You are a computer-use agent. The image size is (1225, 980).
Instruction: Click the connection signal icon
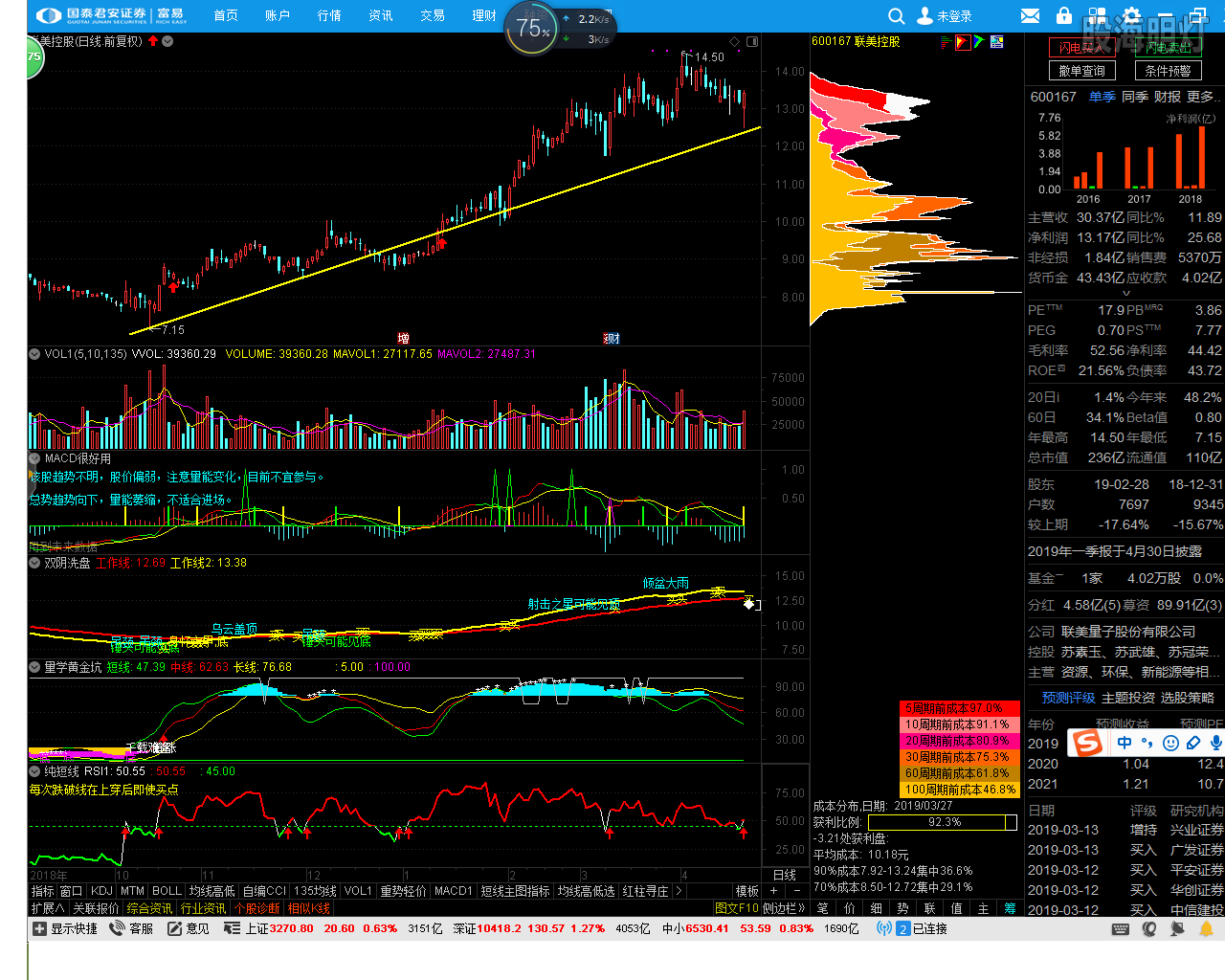point(884,928)
